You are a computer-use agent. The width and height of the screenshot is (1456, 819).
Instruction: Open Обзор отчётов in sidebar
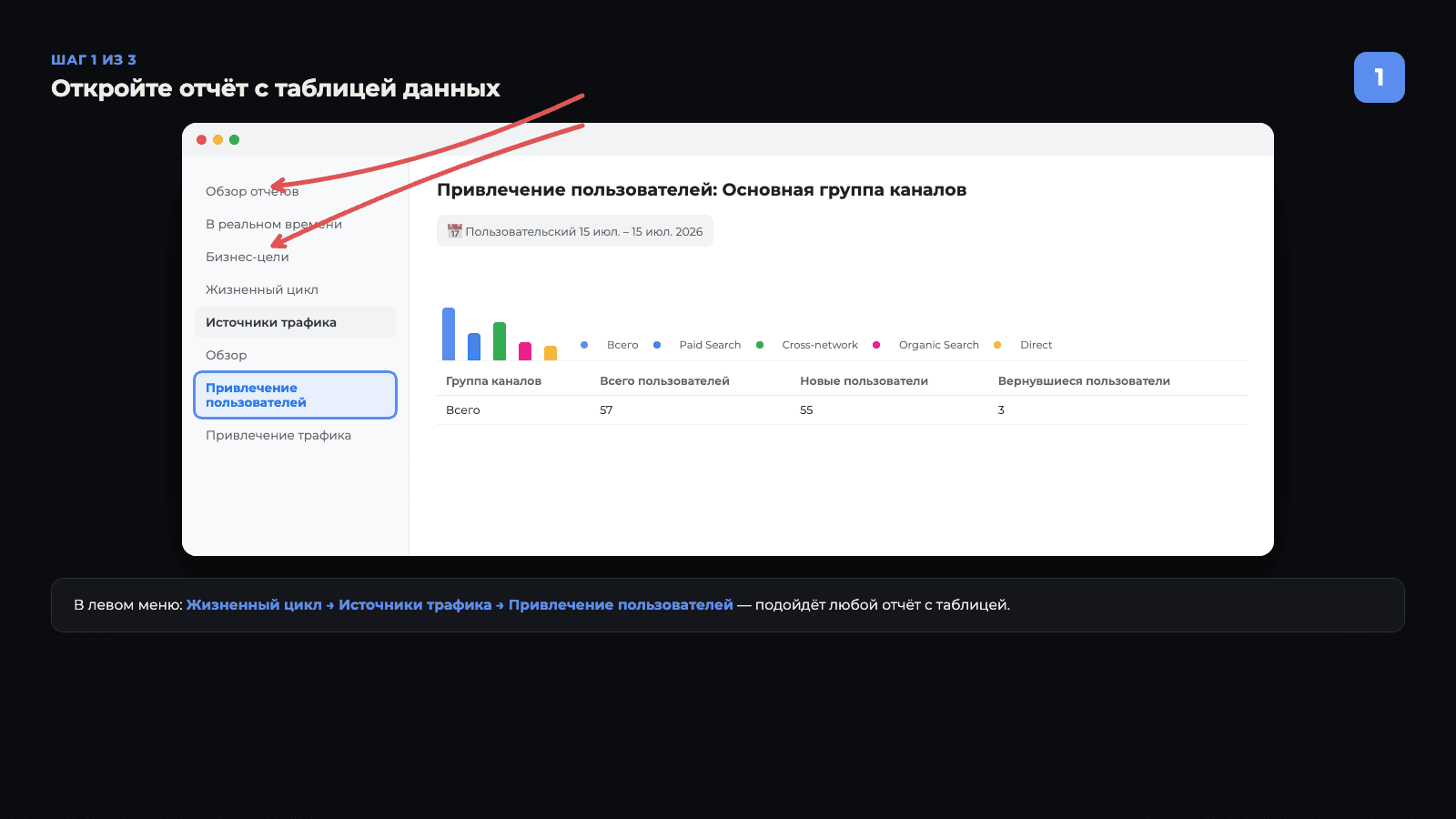point(252,191)
